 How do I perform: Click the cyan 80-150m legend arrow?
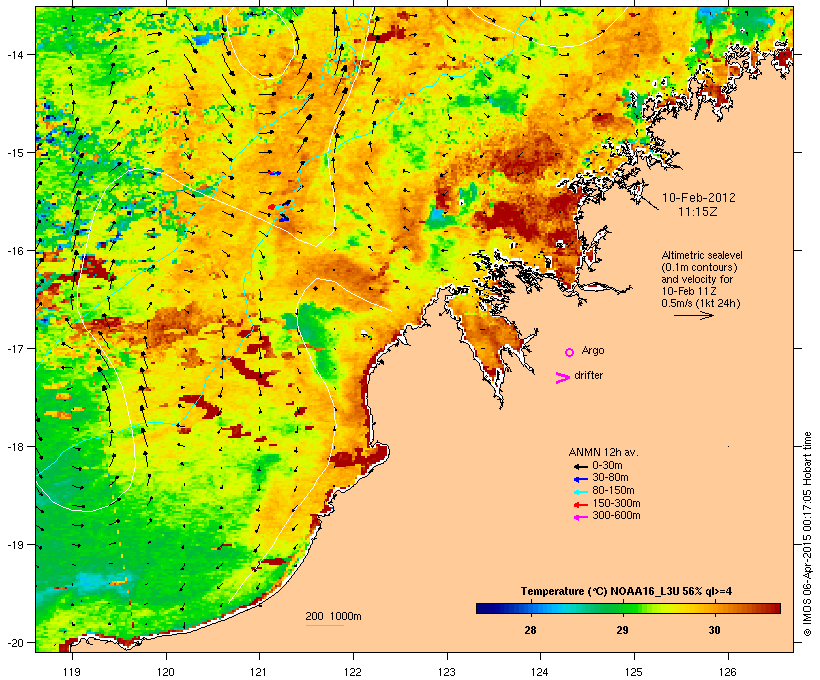click(x=581, y=492)
